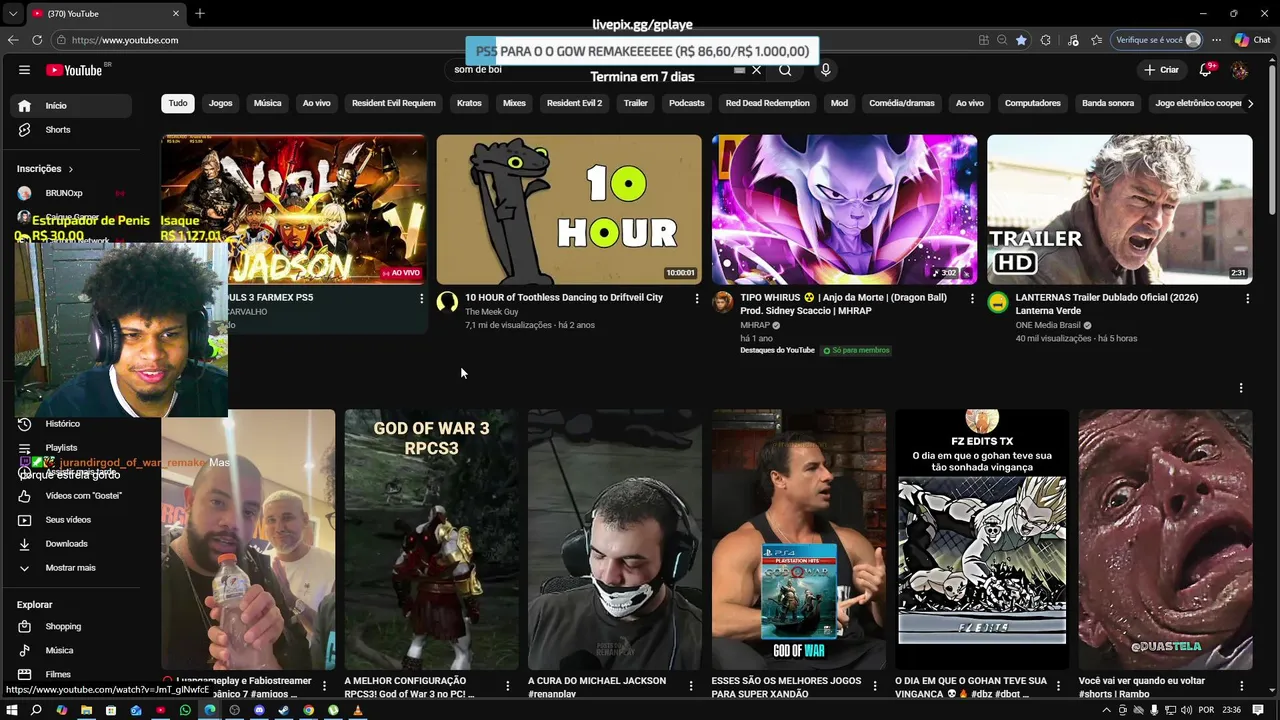The image size is (1280, 720).
Task: Click browser back arrow
Action: (x=13, y=40)
